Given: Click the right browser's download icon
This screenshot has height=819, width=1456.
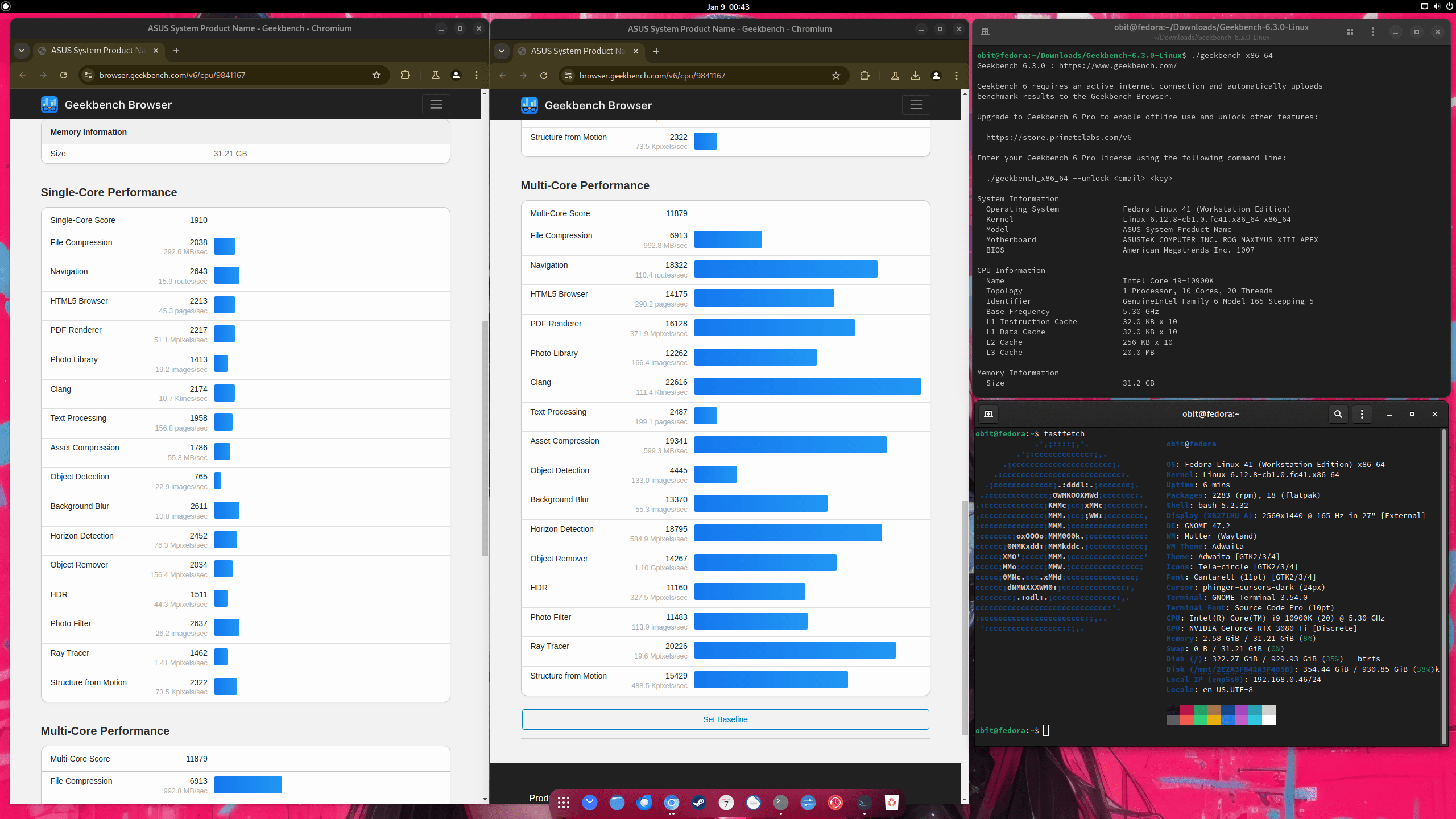Looking at the screenshot, I should click(915, 76).
